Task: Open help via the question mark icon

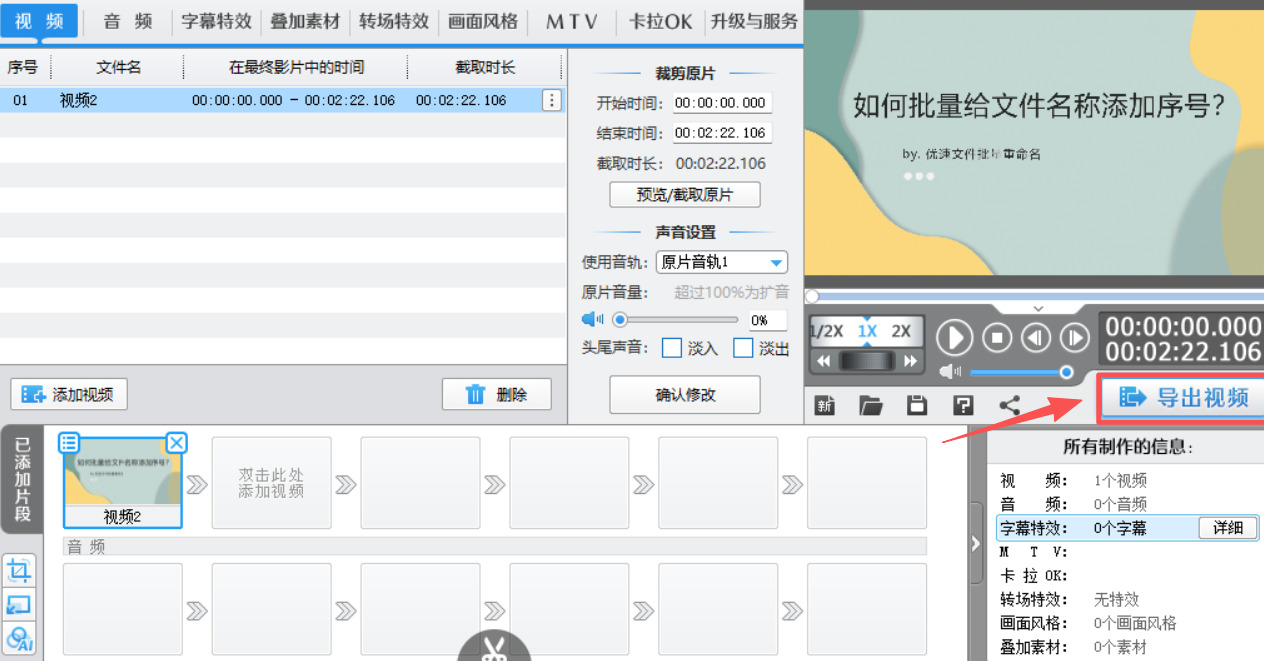Action: click(x=962, y=405)
